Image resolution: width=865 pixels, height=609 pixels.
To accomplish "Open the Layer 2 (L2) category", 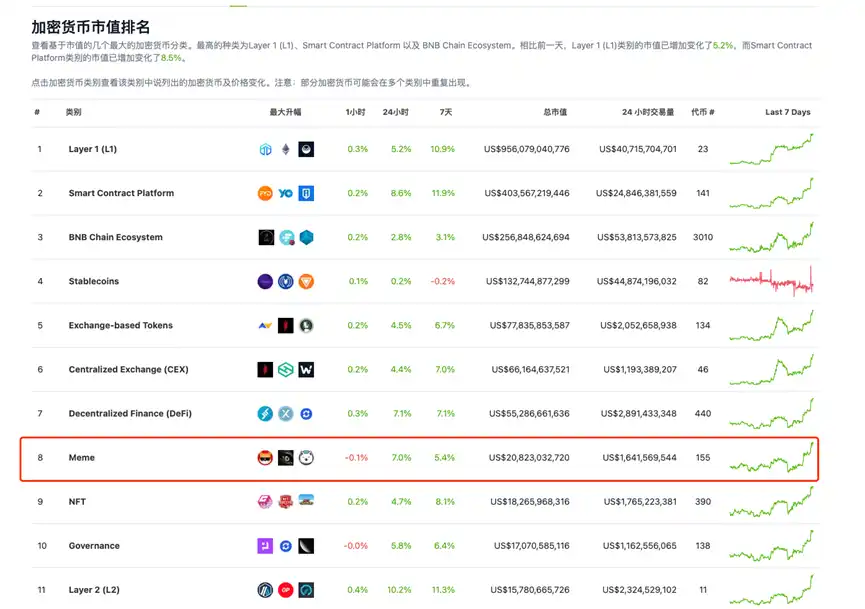I will click(x=94, y=590).
